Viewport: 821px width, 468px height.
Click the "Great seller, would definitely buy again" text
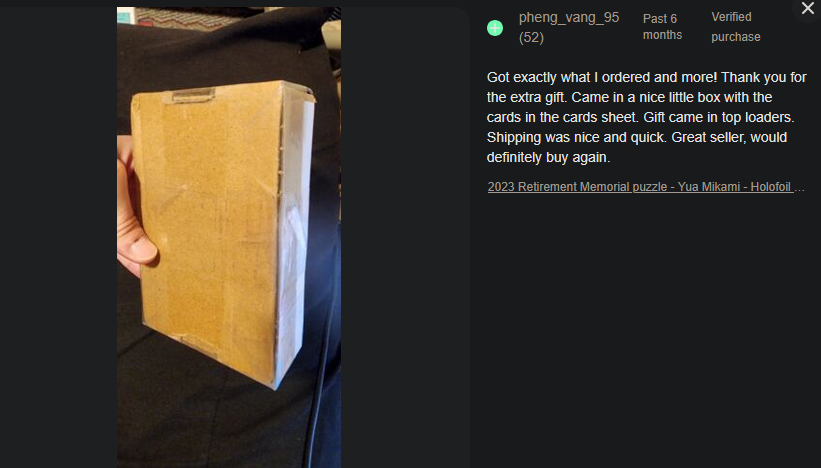click(x=637, y=147)
